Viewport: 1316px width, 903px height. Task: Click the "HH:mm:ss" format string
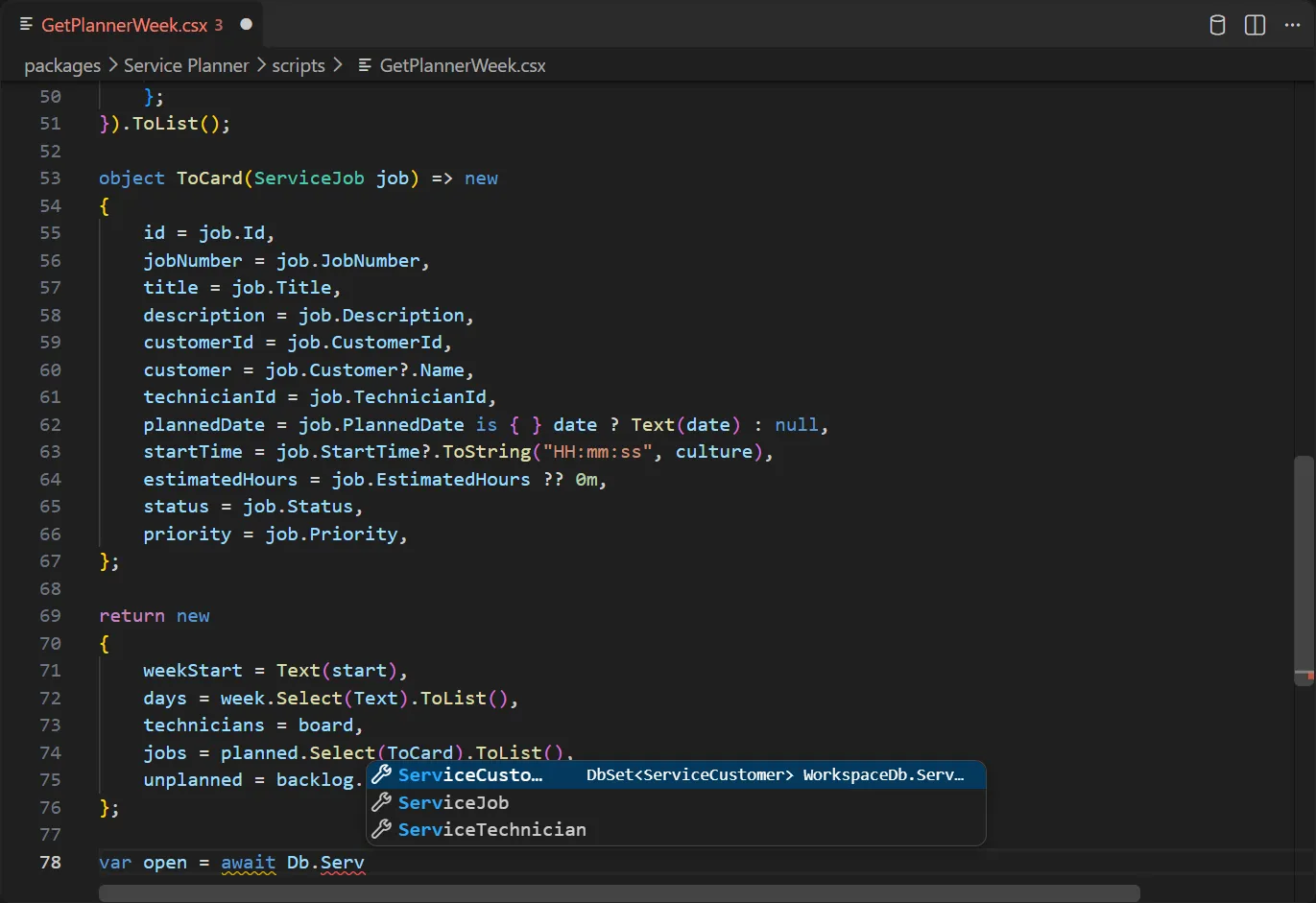597,452
